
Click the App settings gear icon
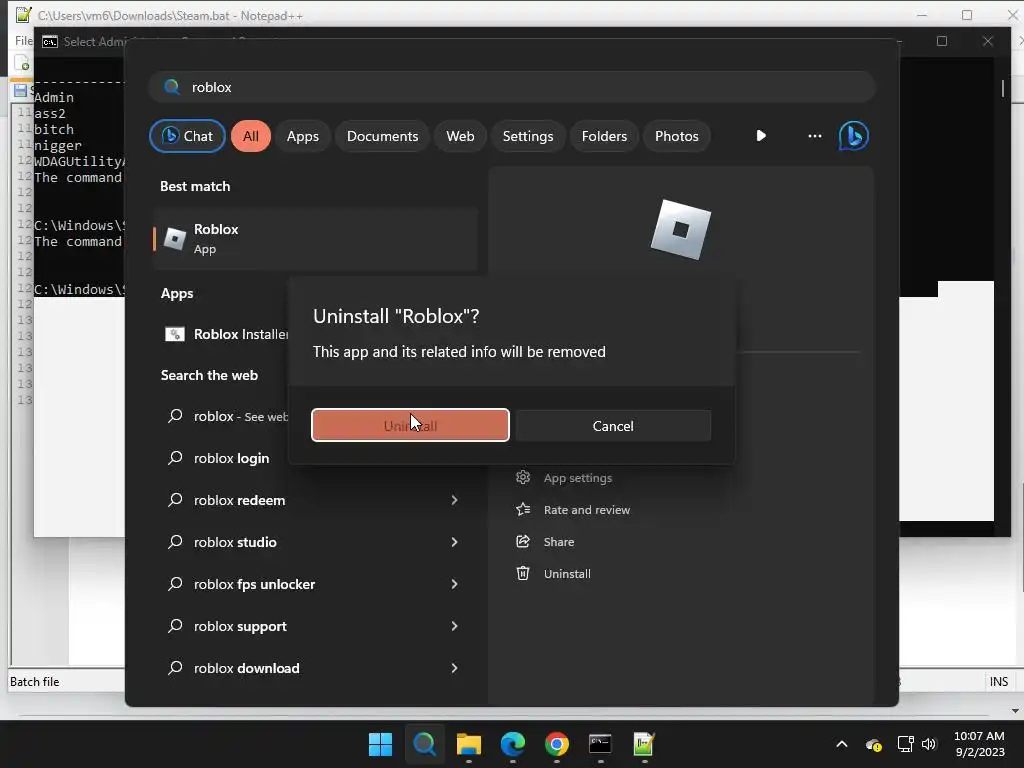522,477
